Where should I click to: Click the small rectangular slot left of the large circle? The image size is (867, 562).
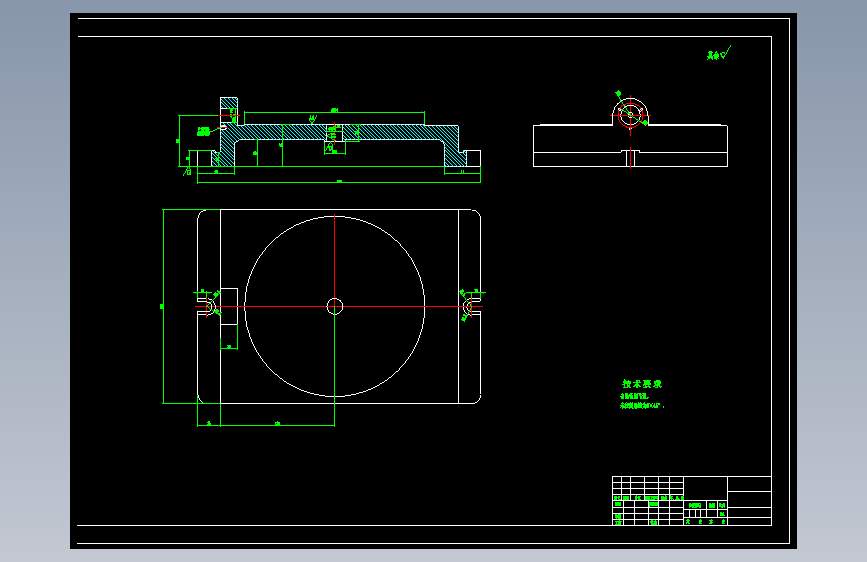(x=229, y=306)
